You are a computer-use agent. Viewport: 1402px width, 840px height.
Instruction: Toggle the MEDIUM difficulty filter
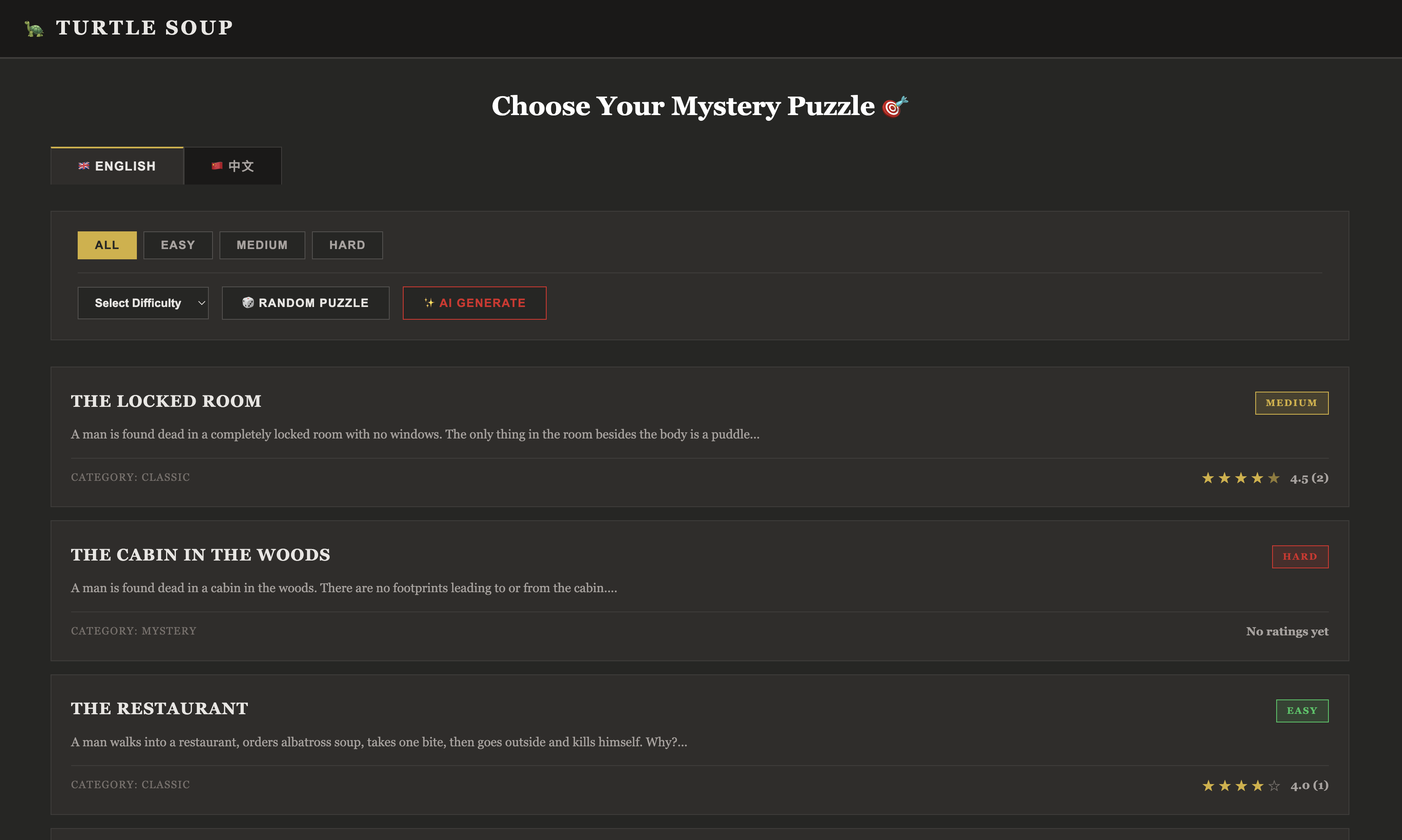pyautogui.click(x=262, y=245)
